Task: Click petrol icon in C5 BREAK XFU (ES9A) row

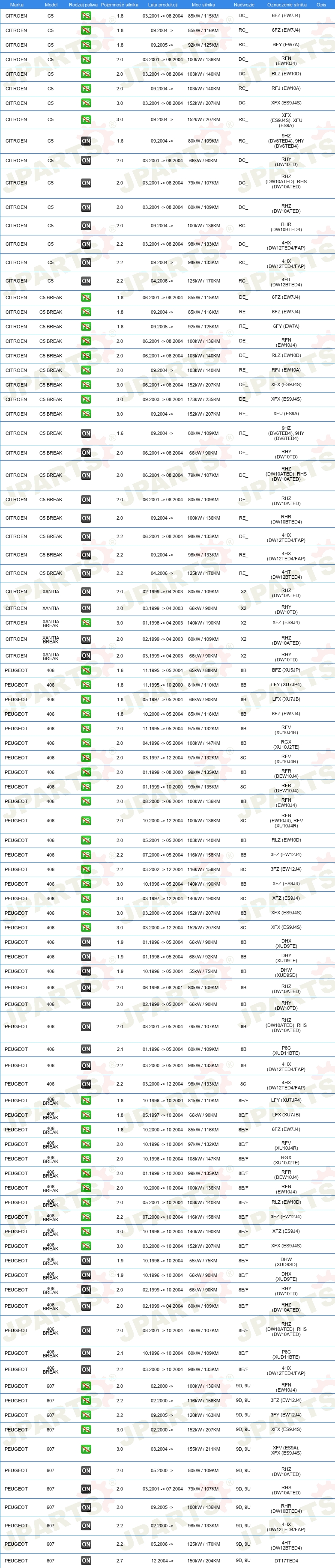Action: point(86,414)
